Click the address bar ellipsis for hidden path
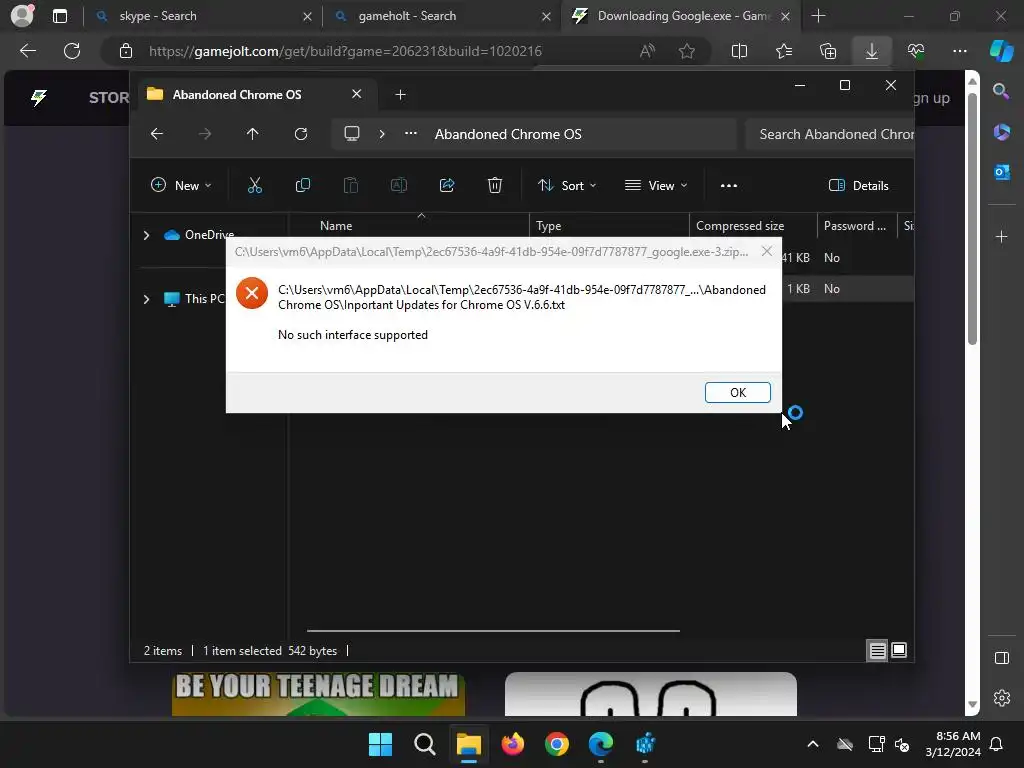This screenshot has width=1024, height=768. point(411,133)
